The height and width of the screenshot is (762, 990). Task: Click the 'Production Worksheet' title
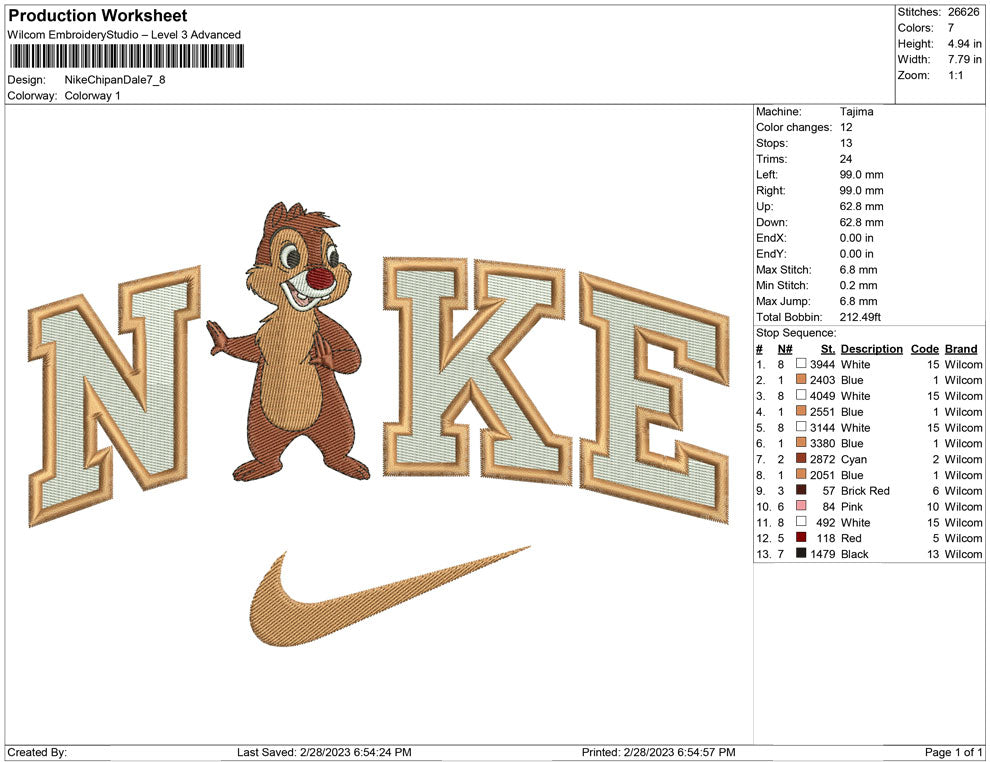[98, 16]
